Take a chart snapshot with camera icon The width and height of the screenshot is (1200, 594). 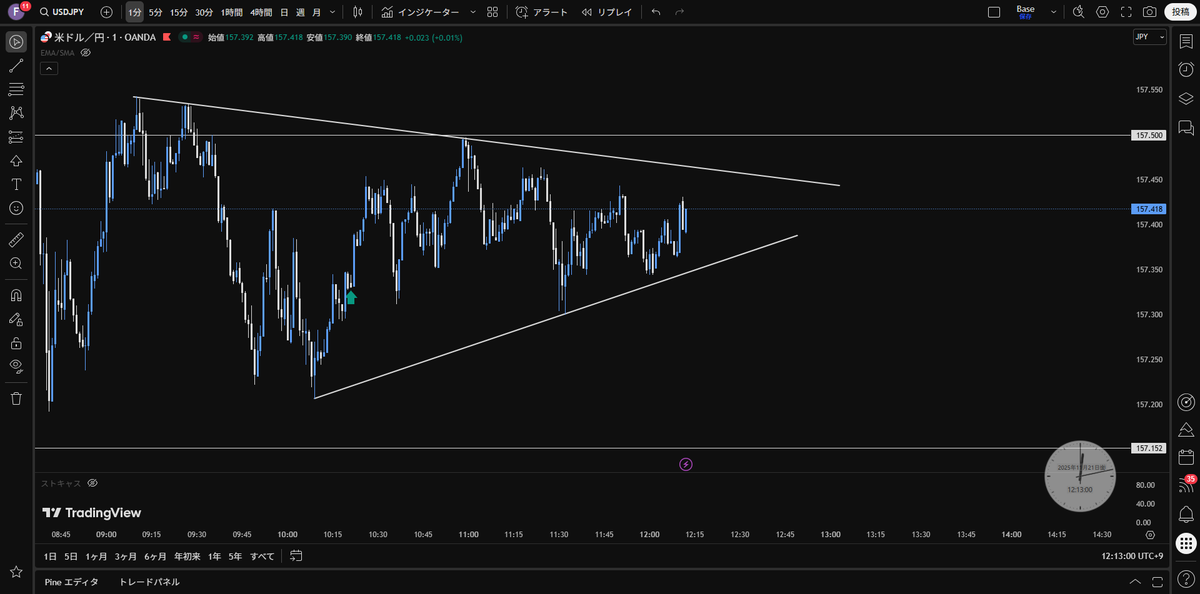coord(1150,12)
